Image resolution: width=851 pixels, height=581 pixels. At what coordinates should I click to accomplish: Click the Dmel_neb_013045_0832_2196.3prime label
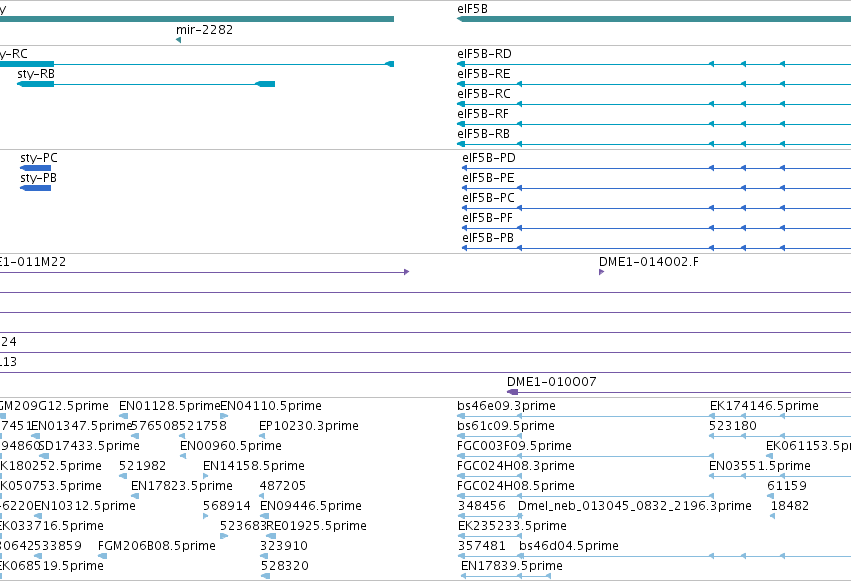[x=634, y=506]
